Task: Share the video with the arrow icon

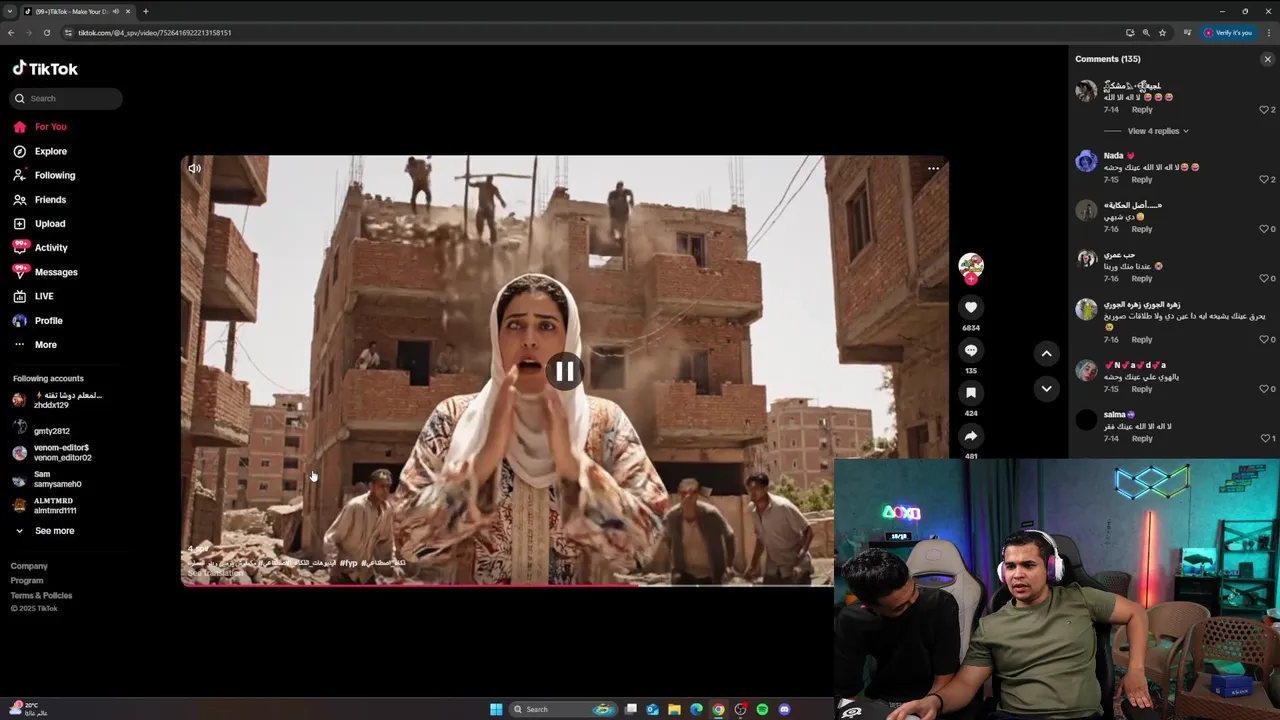Action: pyautogui.click(x=971, y=436)
